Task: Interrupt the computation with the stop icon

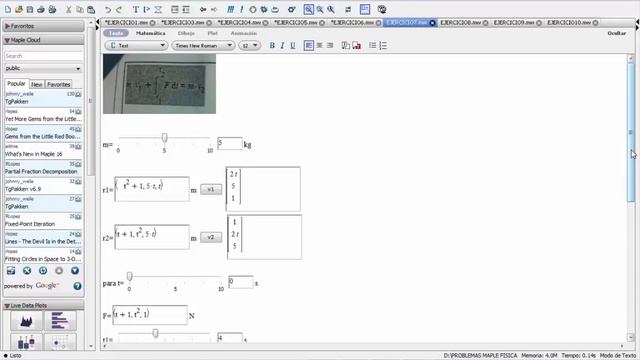Action: (x=253, y=9)
